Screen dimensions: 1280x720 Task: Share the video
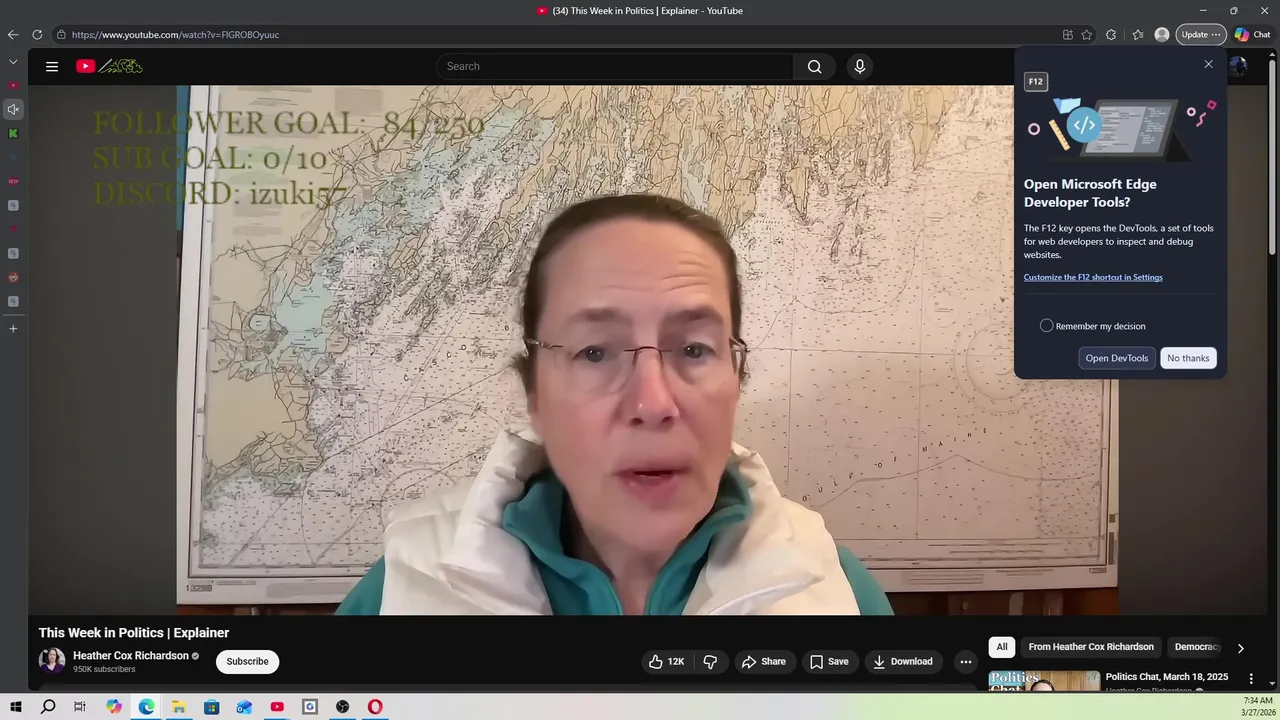click(763, 662)
